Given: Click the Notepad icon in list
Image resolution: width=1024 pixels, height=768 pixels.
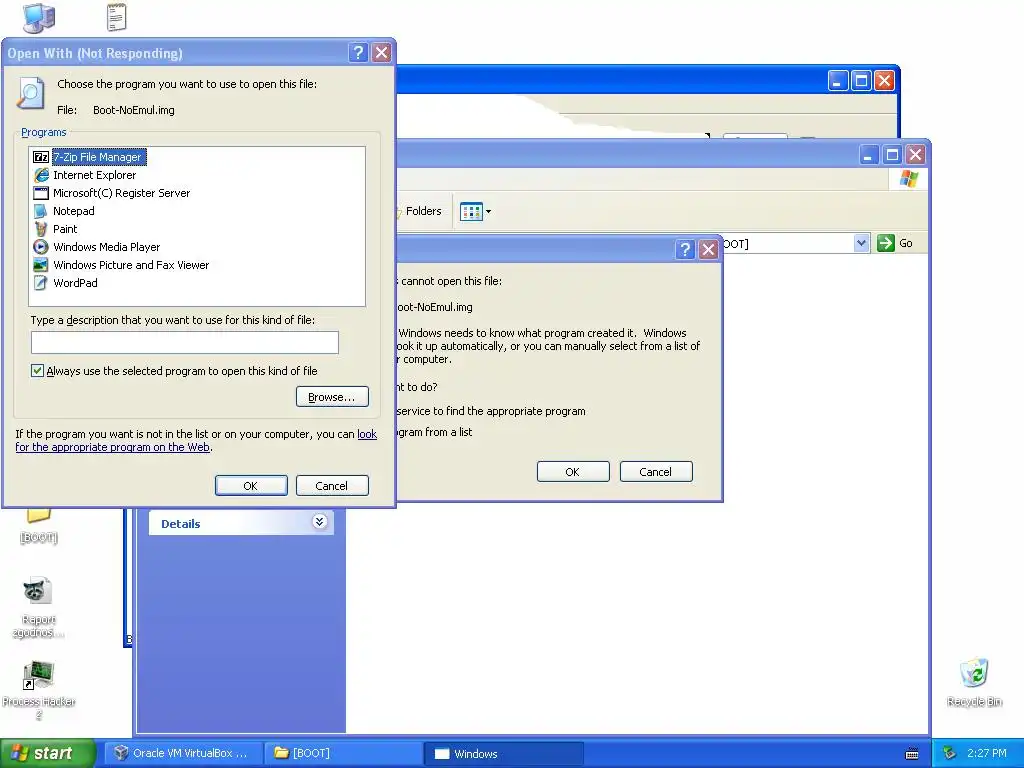Looking at the screenshot, I should coord(40,211).
